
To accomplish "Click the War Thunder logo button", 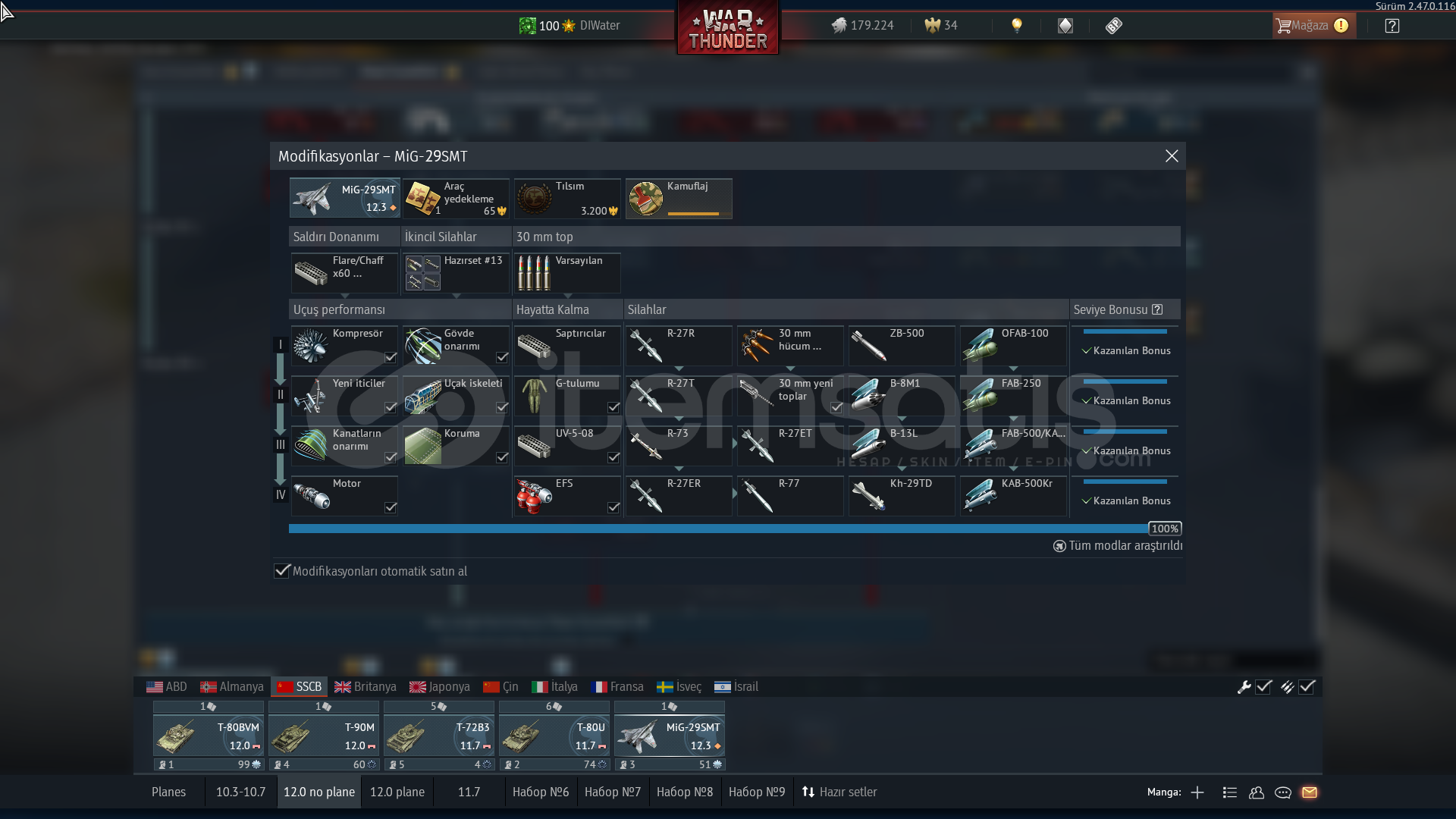I will [x=728, y=27].
